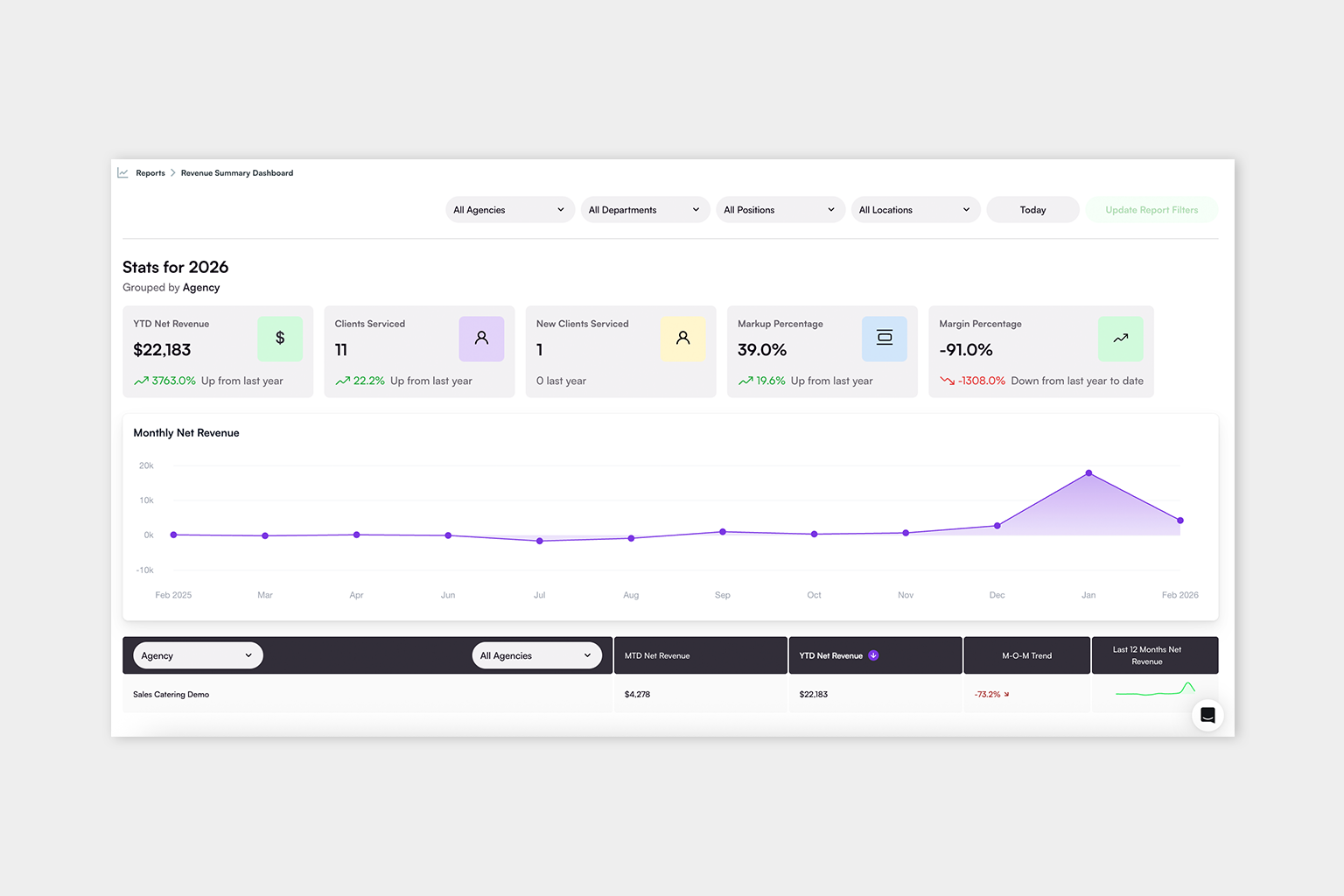
Task: Click the Monthly Net Revenue chart title
Action: (186, 433)
